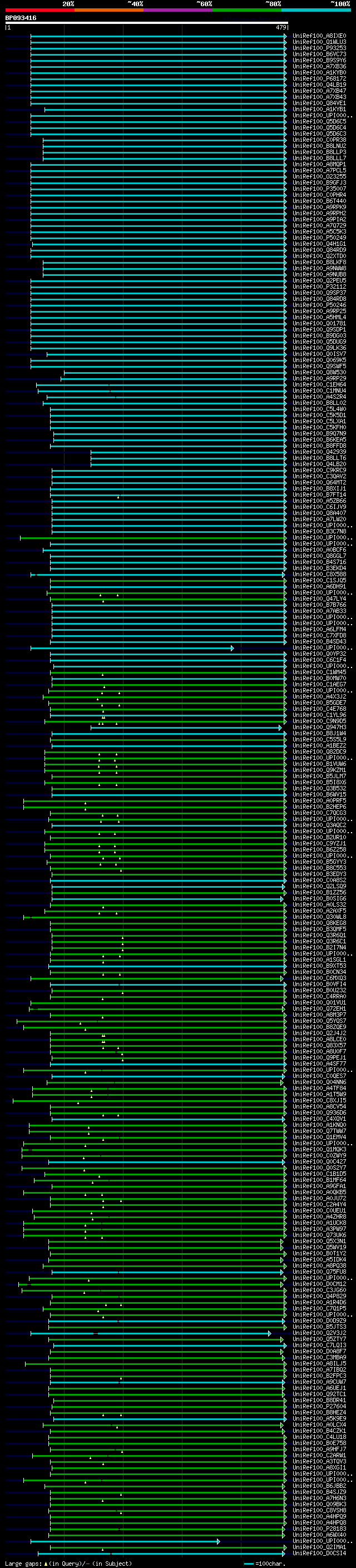Viewport: 356px width, 1568px height.
Task: Select label UniRef100_P28183
Action: pyautogui.click(x=319, y=1529)
